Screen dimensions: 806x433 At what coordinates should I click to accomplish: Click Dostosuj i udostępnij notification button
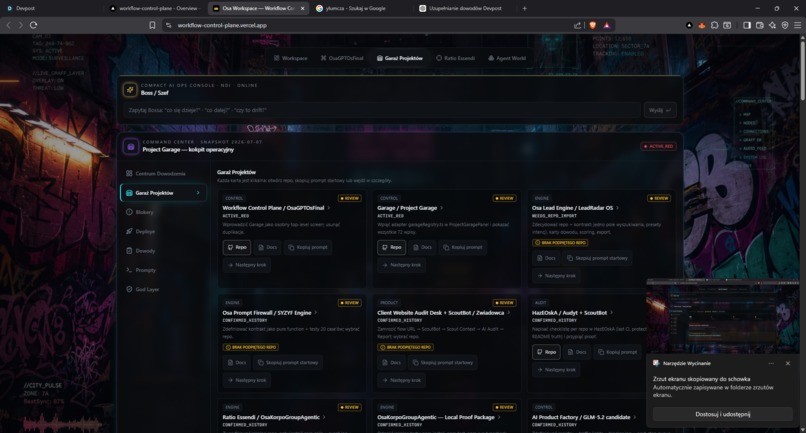click(723, 414)
